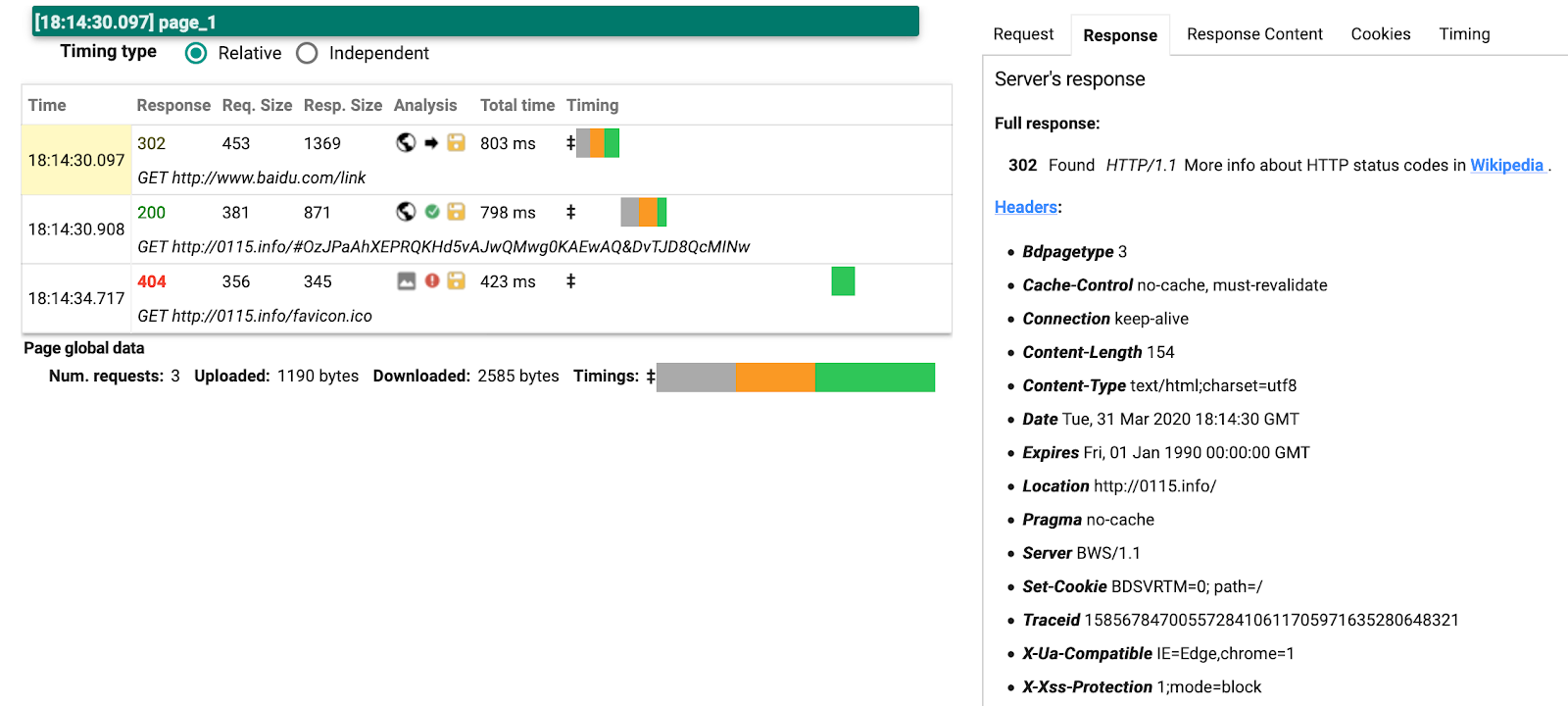Click the save icon in the 404 row
The height and width of the screenshot is (706, 1568).
tap(457, 281)
